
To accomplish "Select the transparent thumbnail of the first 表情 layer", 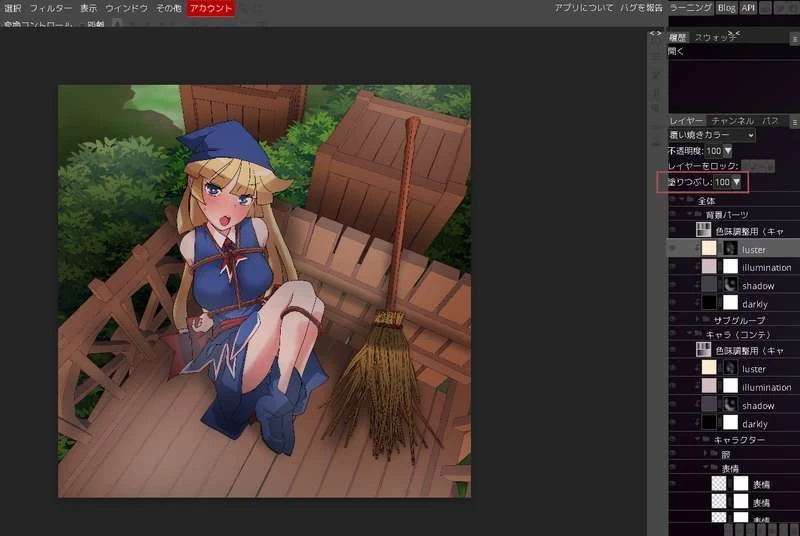I will 719,483.
